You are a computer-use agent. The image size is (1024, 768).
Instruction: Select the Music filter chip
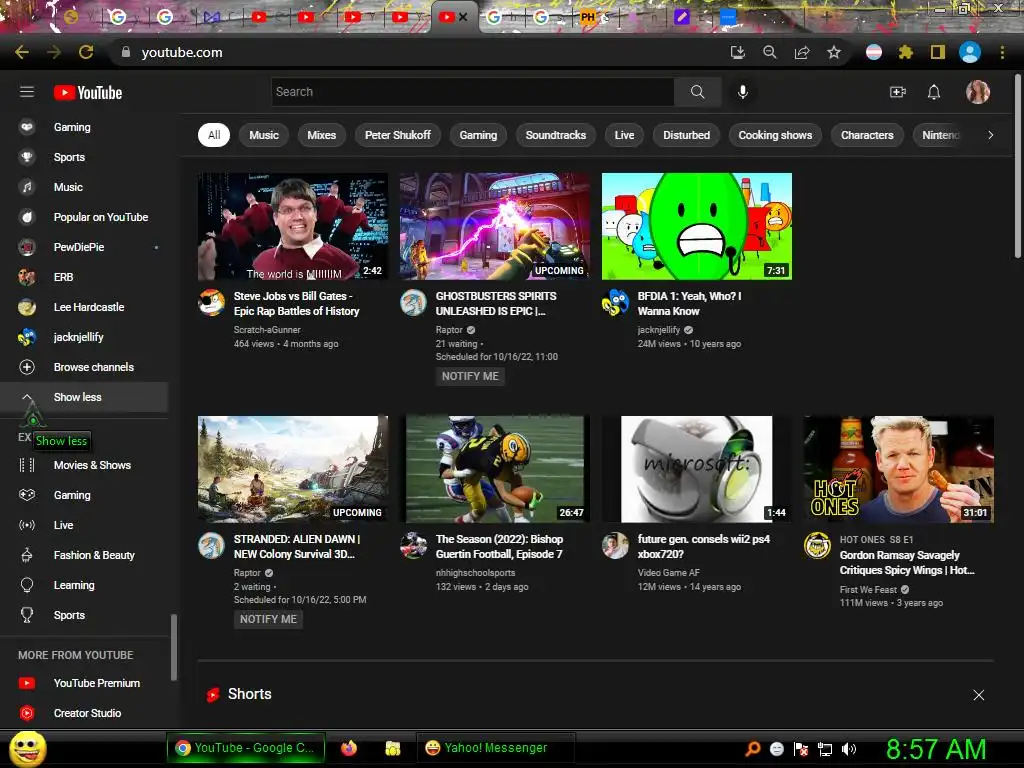click(264, 135)
